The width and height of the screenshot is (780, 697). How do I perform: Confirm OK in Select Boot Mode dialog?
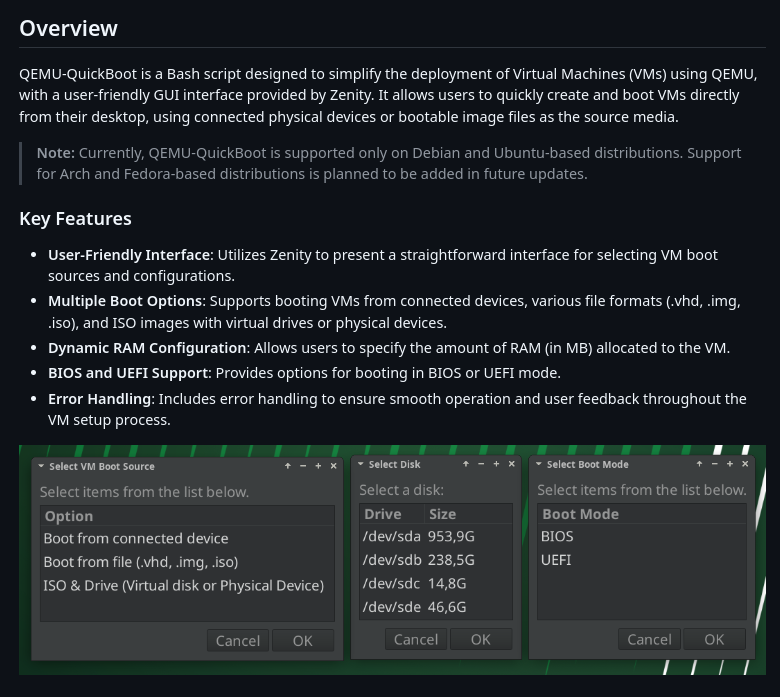click(x=714, y=639)
